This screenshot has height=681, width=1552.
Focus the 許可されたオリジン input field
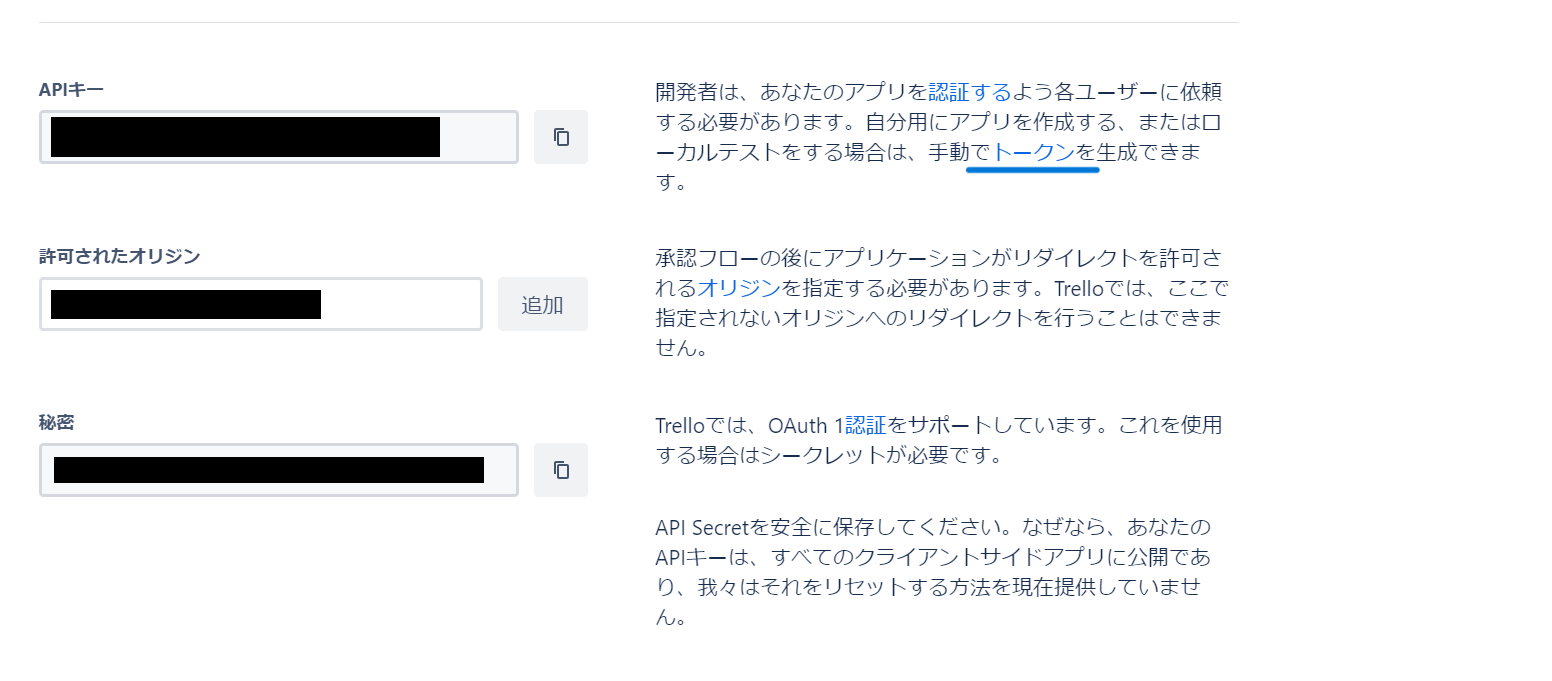[261, 304]
